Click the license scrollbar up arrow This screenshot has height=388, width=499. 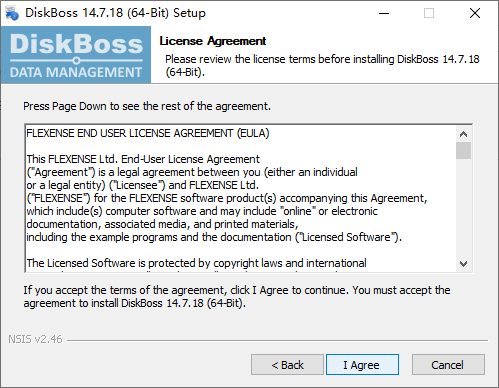tap(463, 134)
